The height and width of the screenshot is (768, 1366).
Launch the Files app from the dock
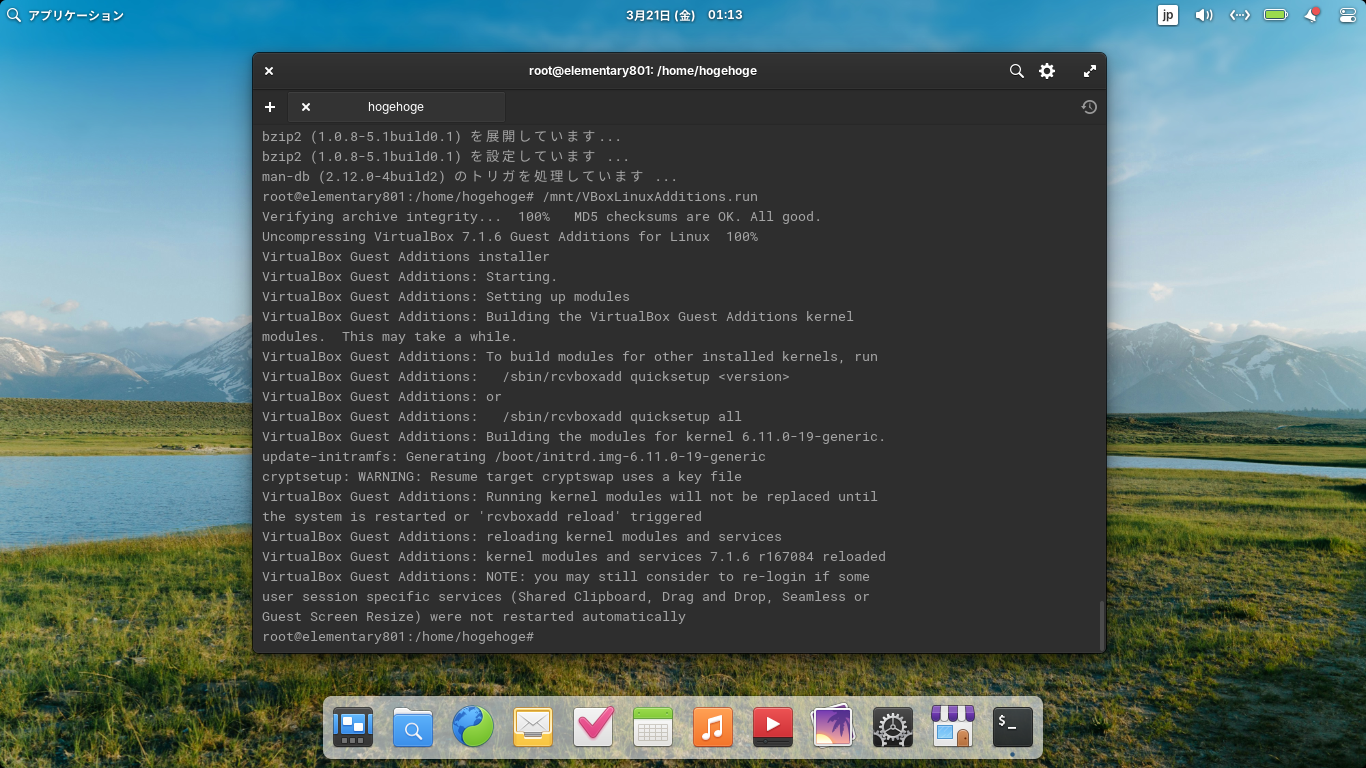point(413,727)
